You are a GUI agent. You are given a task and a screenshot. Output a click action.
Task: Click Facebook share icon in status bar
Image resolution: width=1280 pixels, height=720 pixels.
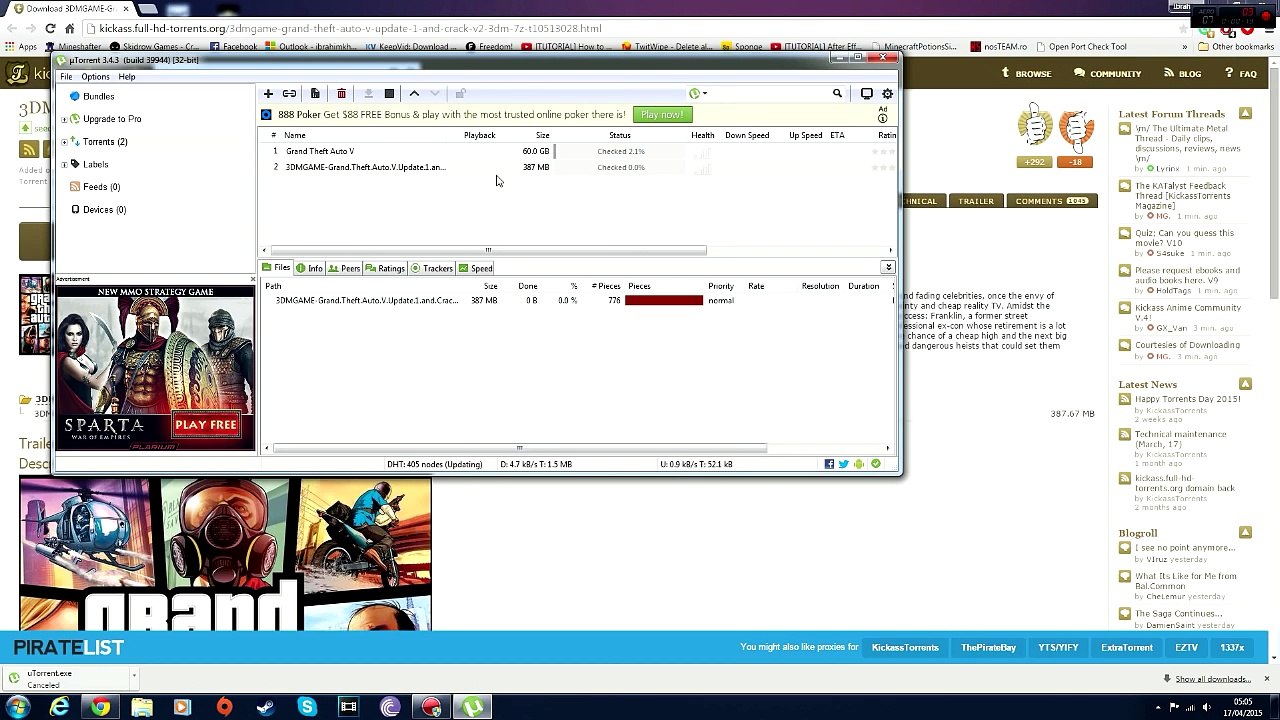pos(829,464)
